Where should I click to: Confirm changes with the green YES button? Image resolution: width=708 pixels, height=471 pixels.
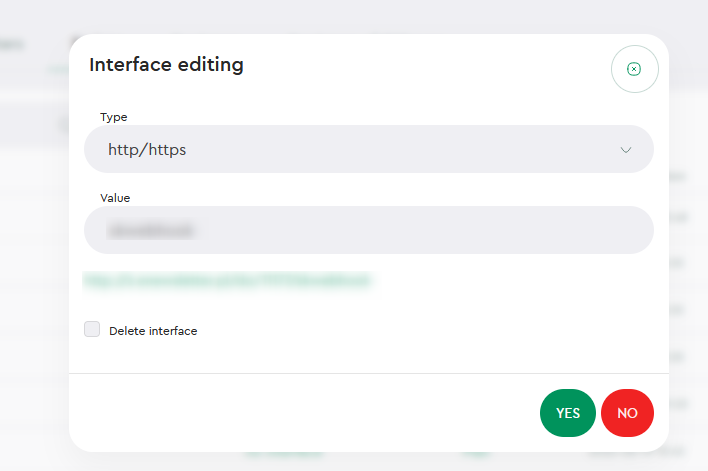click(568, 413)
